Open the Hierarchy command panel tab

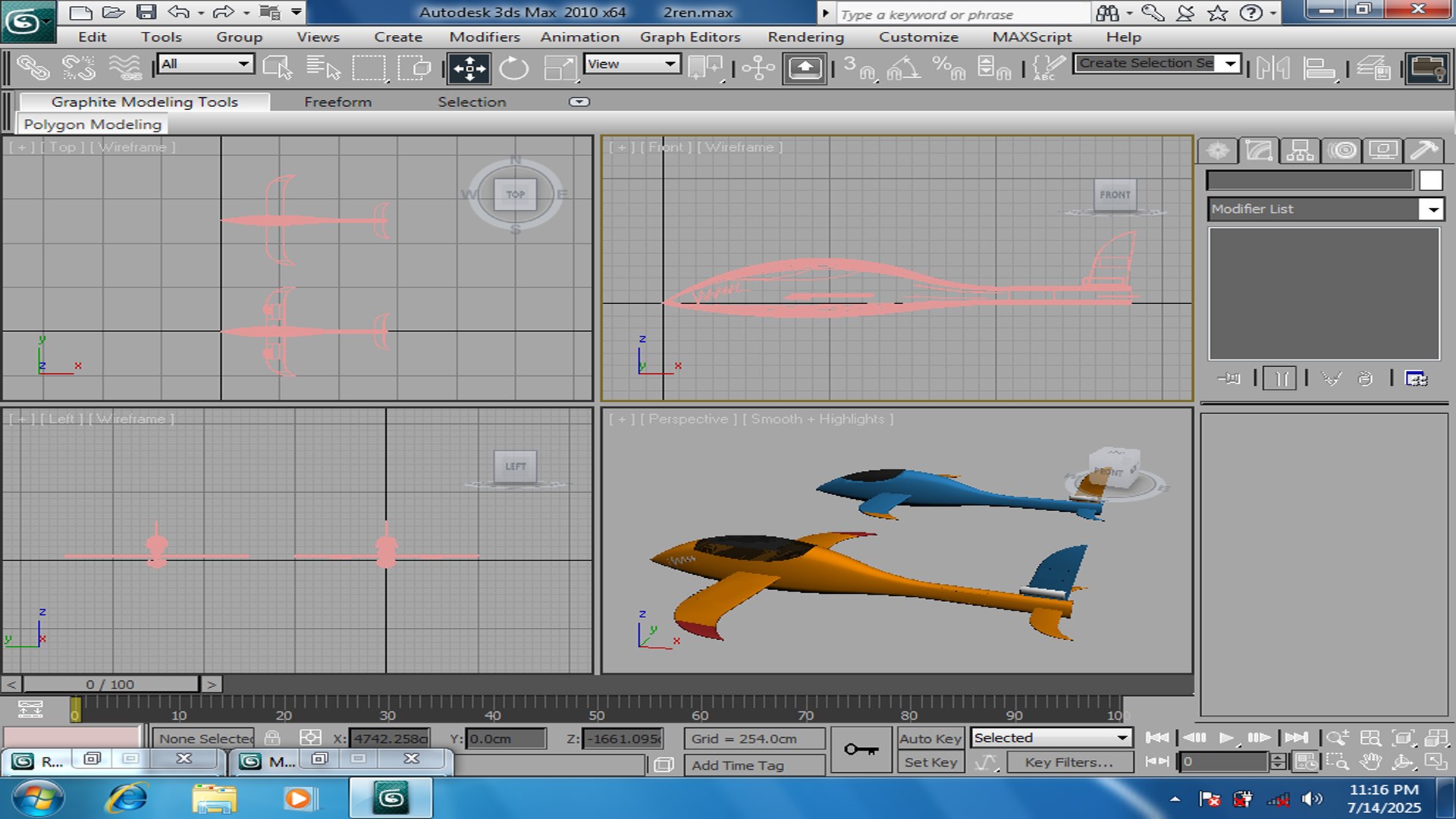1300,150
